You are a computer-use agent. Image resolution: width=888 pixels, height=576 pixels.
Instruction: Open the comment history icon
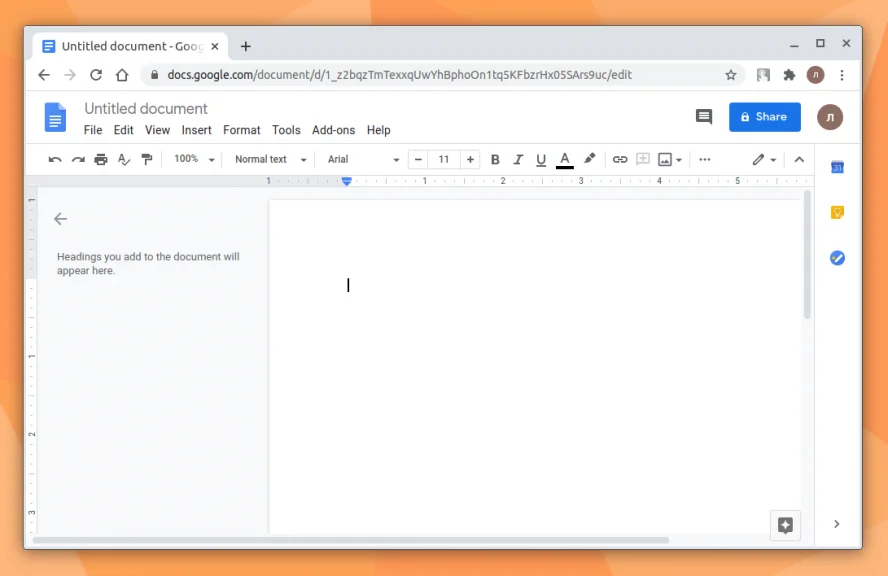[703, 117]
